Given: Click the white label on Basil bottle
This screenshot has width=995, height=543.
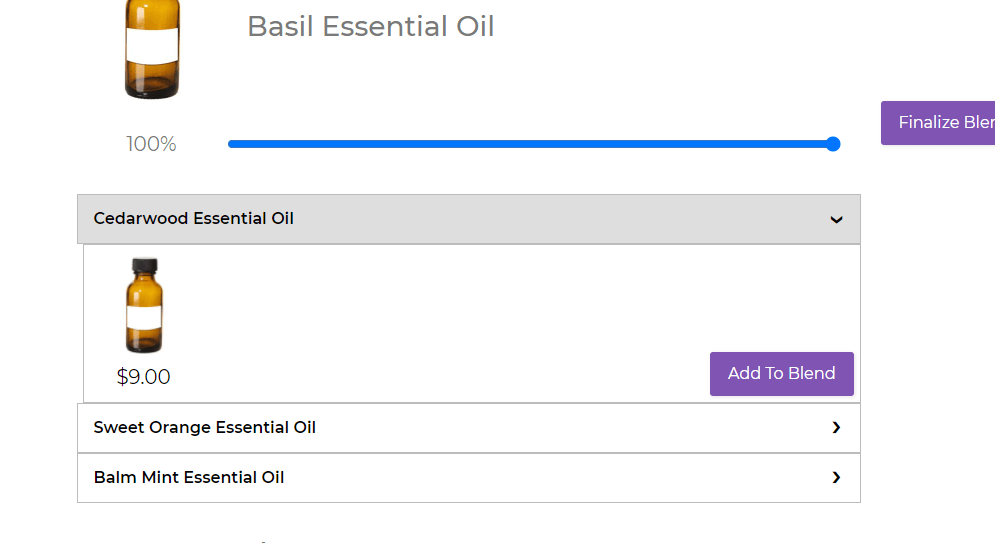Looking at the screenshot, I should click(x=152, y=45).
